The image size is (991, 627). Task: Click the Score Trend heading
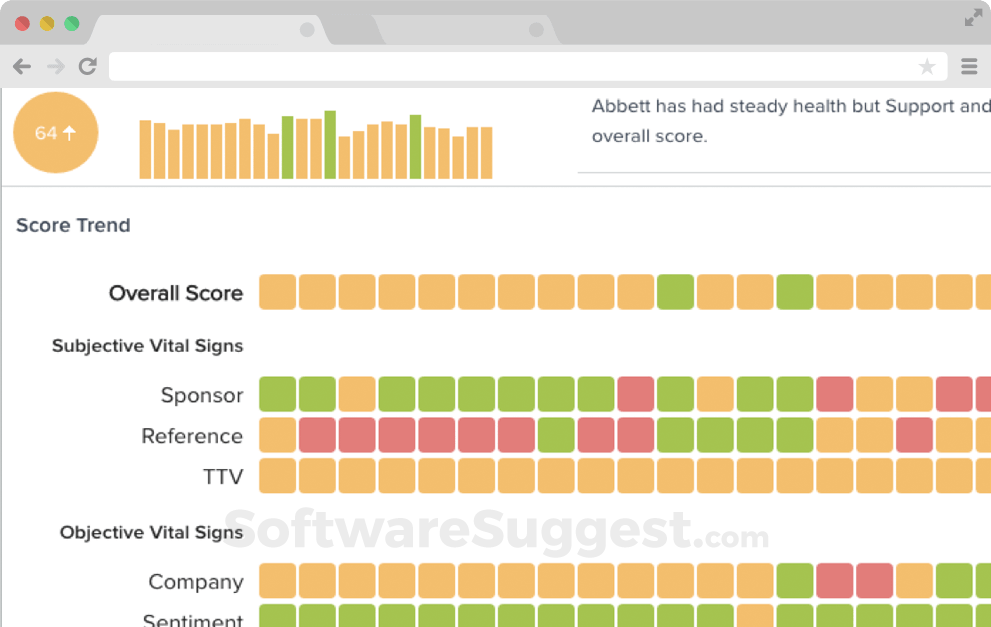[73, 225]
